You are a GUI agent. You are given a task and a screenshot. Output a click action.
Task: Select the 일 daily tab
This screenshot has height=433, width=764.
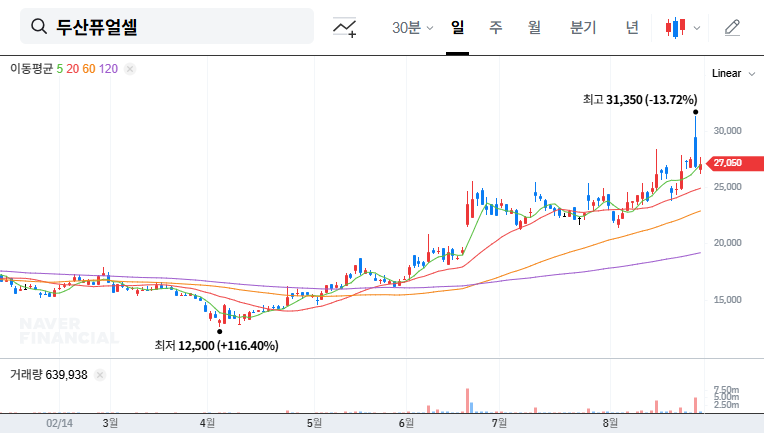[x=457, y=27]
